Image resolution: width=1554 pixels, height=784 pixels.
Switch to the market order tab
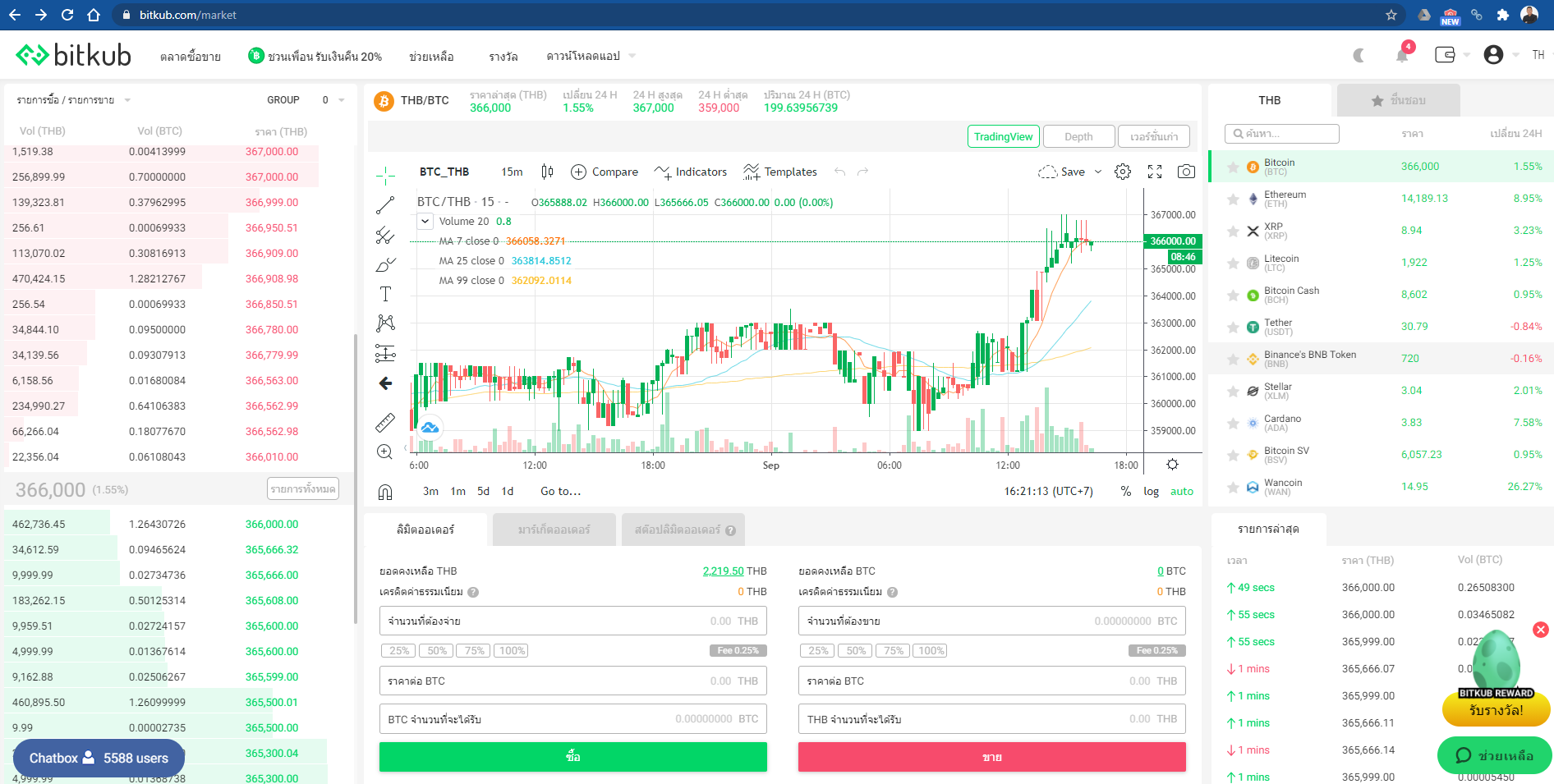pyautogui.click(x=554, y=530)
